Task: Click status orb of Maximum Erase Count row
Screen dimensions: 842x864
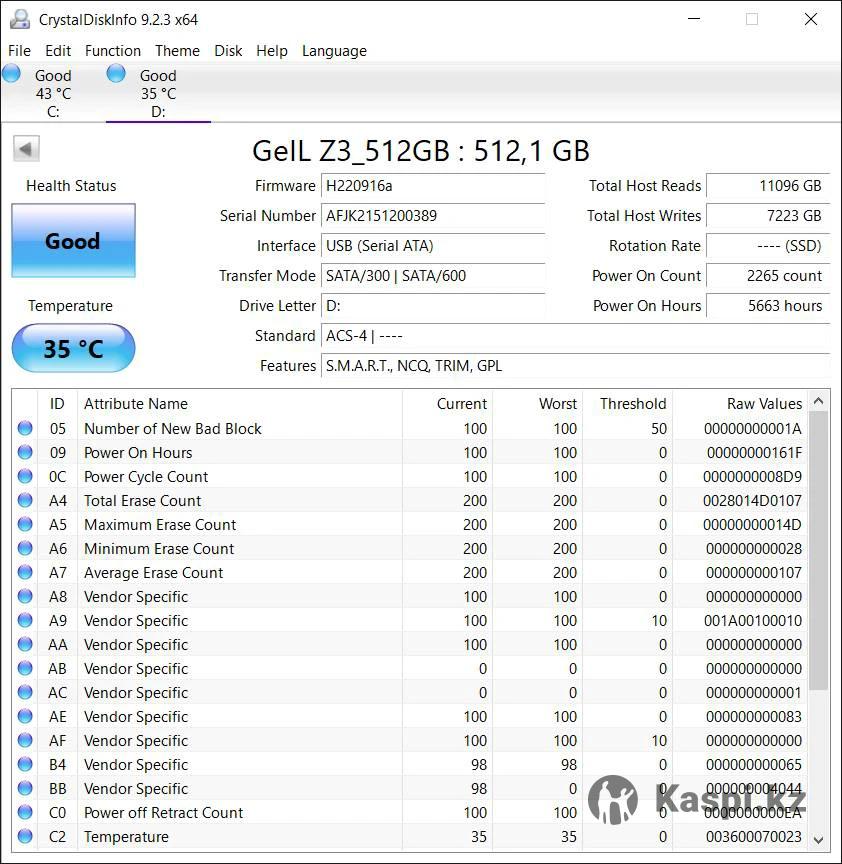Action: point(25,524)
